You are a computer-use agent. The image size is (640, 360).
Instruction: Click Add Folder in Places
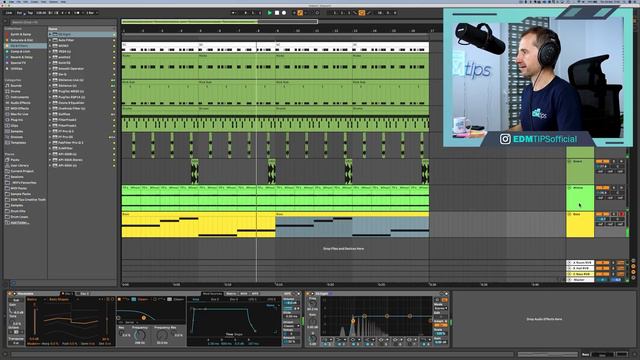(x=20, y=223)
